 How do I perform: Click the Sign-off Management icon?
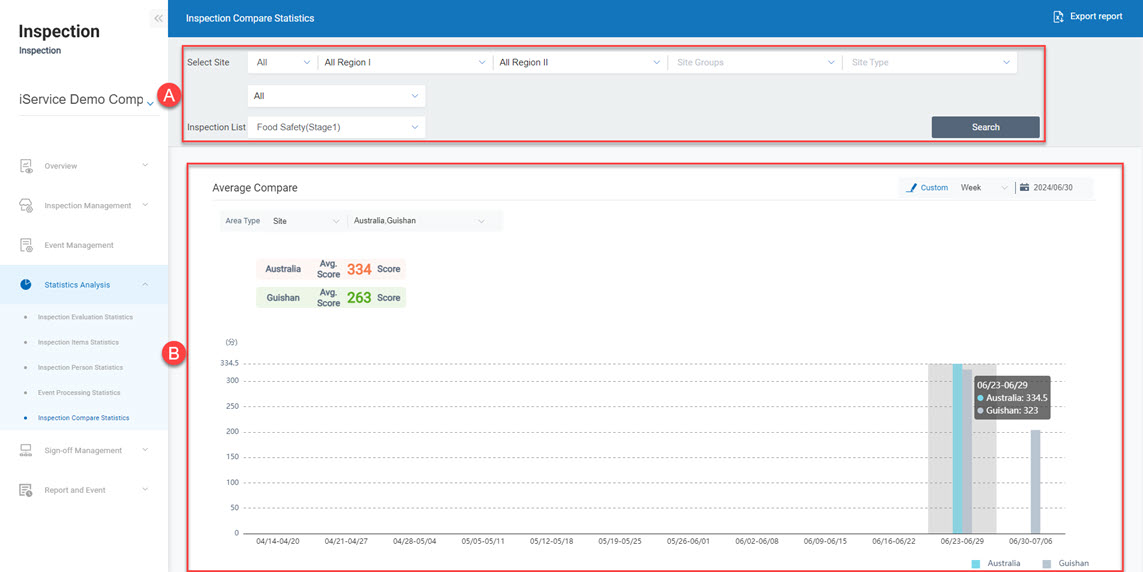(x=27, y=451)
